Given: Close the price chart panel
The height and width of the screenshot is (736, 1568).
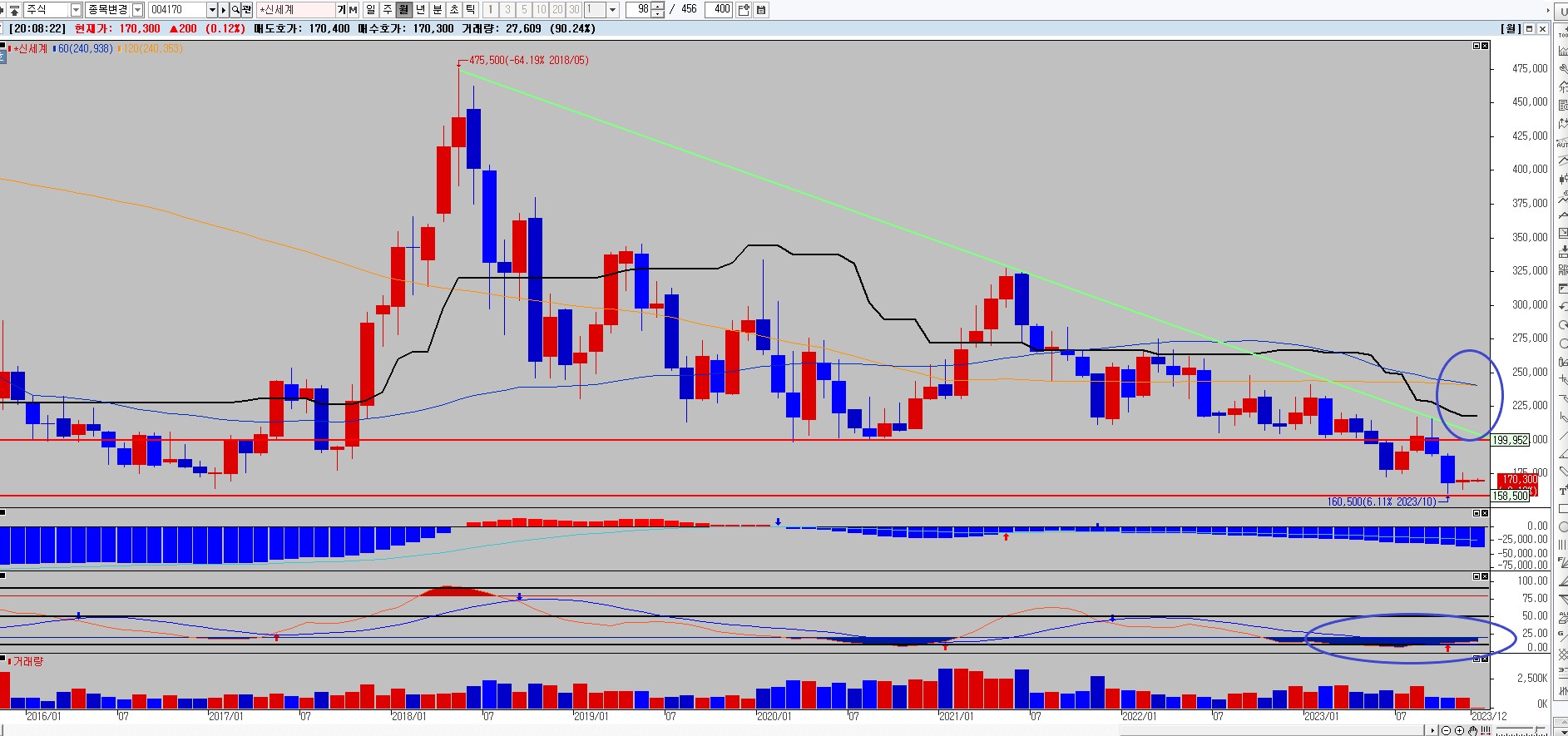Looking at the screenshot, I should (x=1485, y=46).
